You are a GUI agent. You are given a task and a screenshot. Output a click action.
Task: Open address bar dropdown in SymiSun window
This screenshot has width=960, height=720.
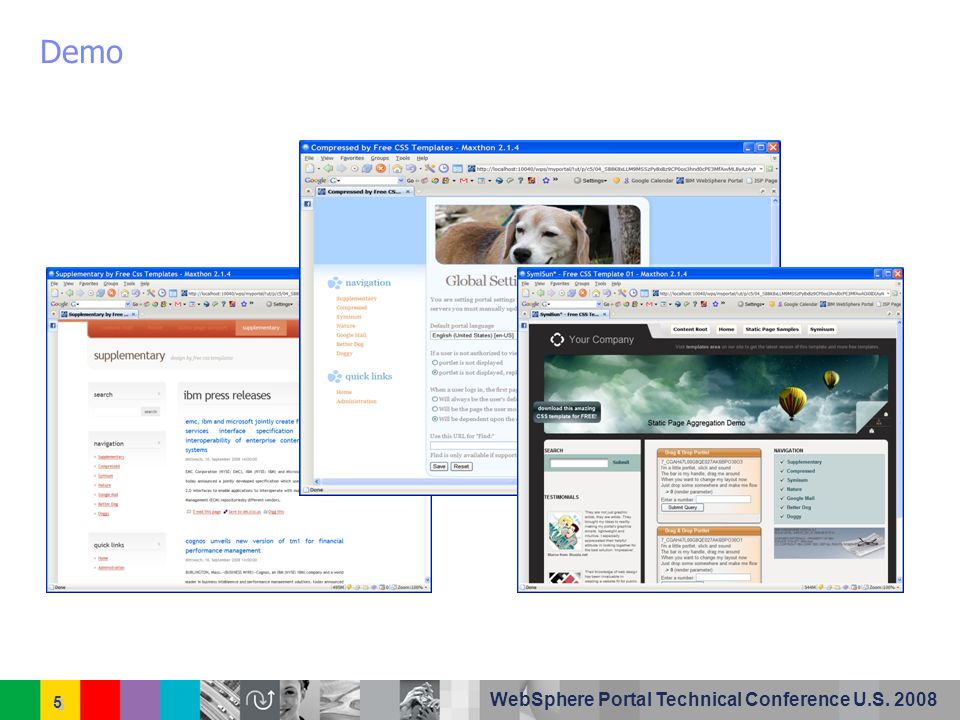click(888, 293)
